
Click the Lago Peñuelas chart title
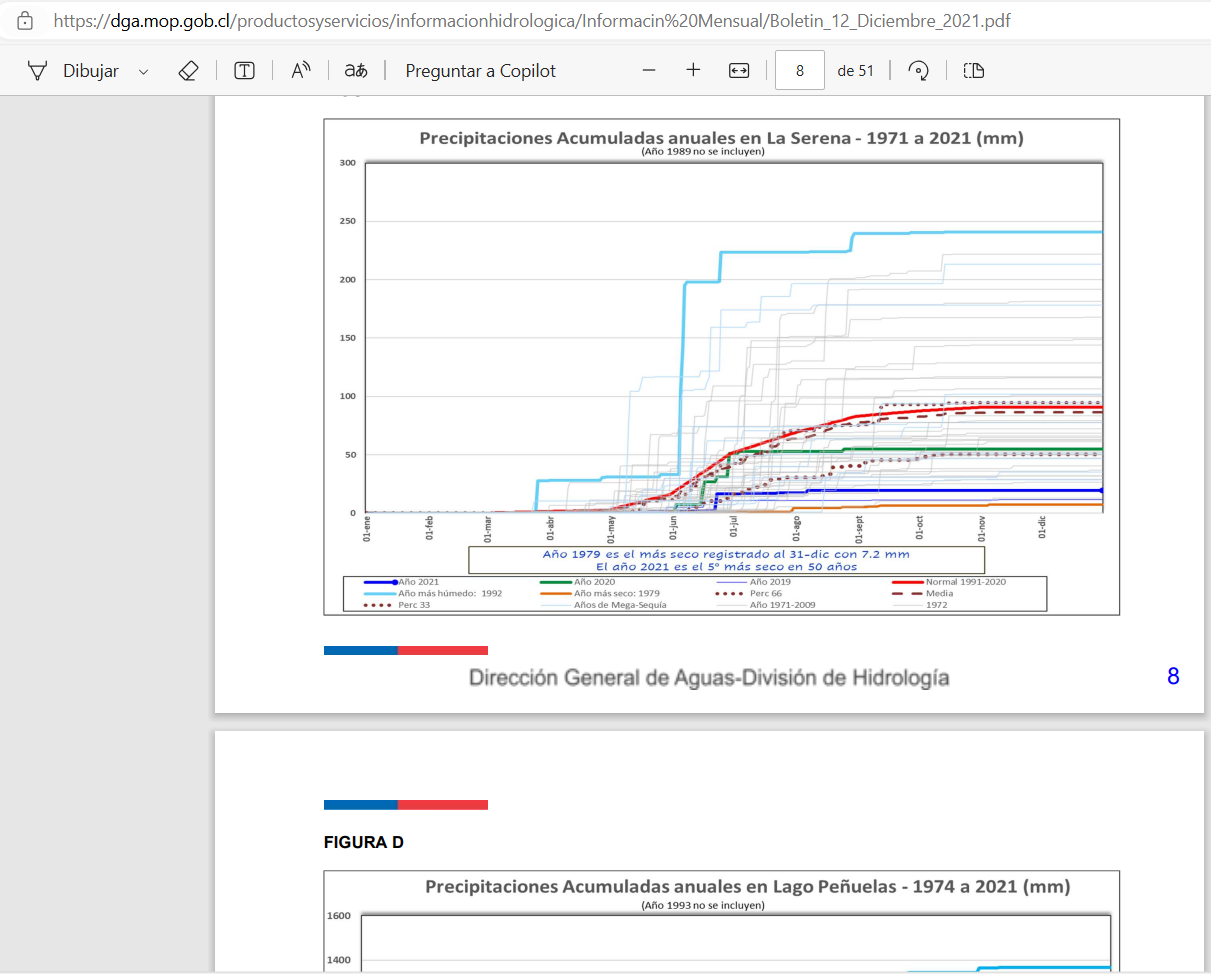pos(747,886)
